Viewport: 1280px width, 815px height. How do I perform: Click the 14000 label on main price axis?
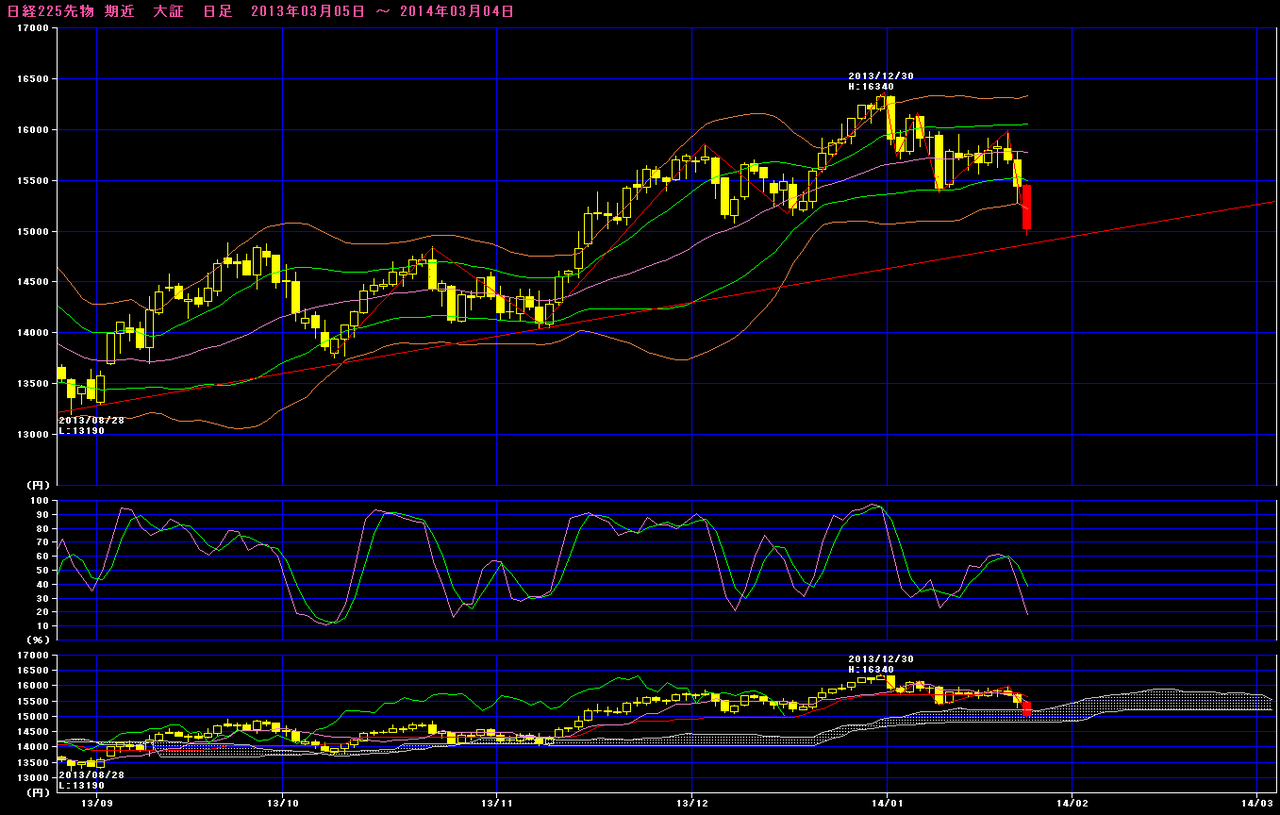(34, 333)
